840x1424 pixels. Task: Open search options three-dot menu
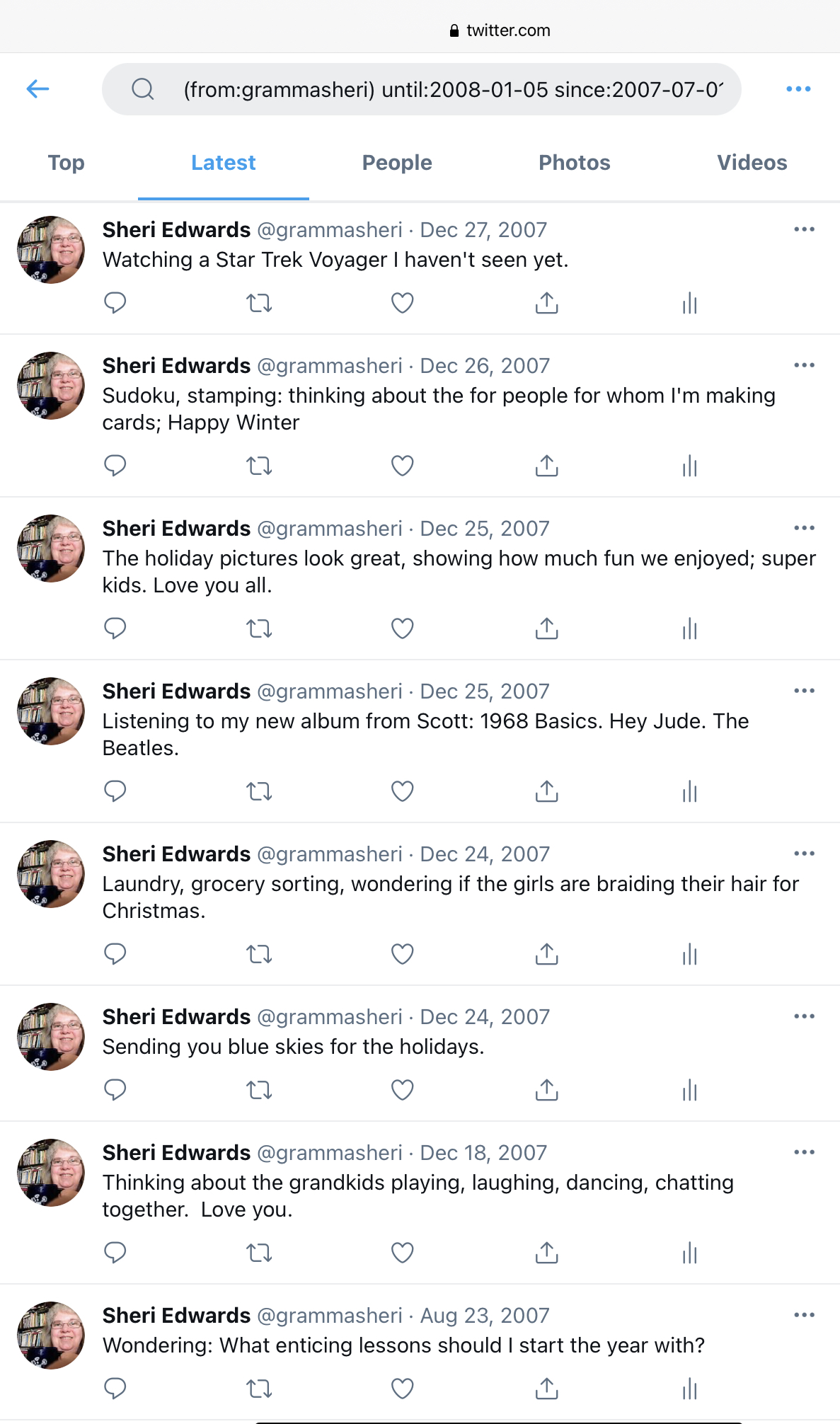(x=798, y=89)
